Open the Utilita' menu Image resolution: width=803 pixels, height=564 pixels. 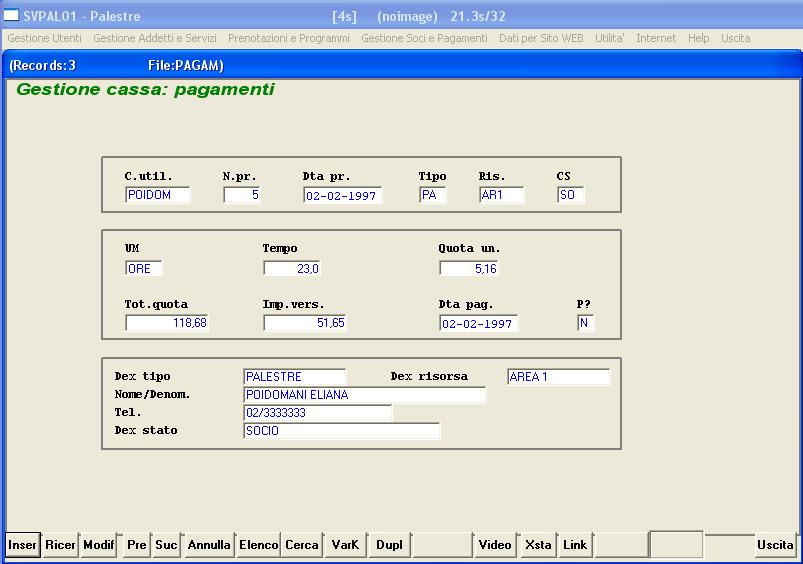609,38
